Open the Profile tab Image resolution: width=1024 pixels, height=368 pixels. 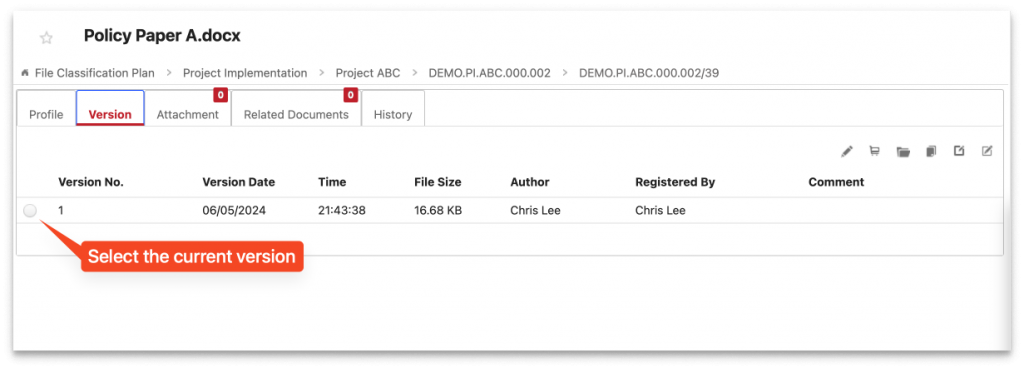(46, 114)
